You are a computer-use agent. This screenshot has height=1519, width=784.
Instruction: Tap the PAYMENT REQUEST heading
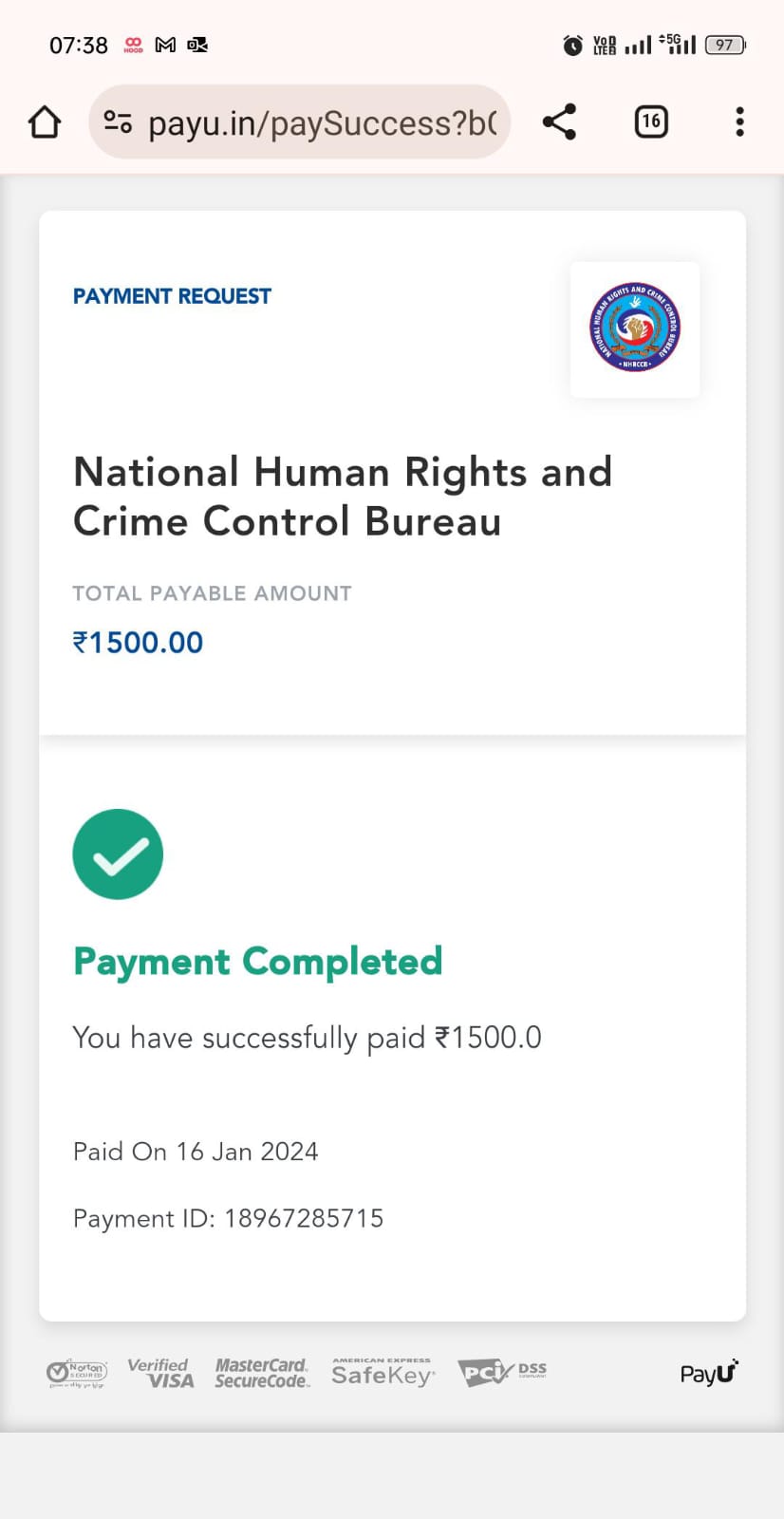[x=172, y=296]
